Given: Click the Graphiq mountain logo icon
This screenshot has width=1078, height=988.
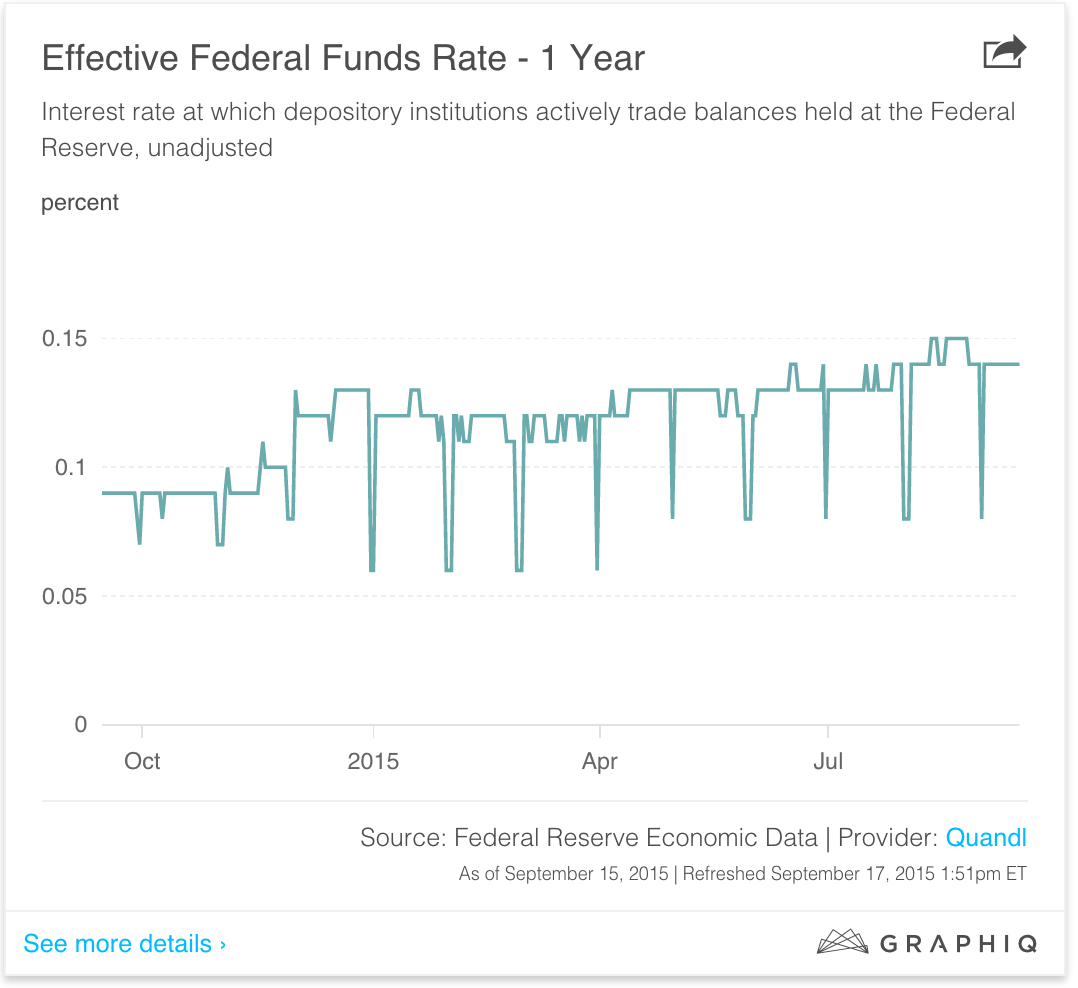Looking at the screenshot, I should (842, 942).
